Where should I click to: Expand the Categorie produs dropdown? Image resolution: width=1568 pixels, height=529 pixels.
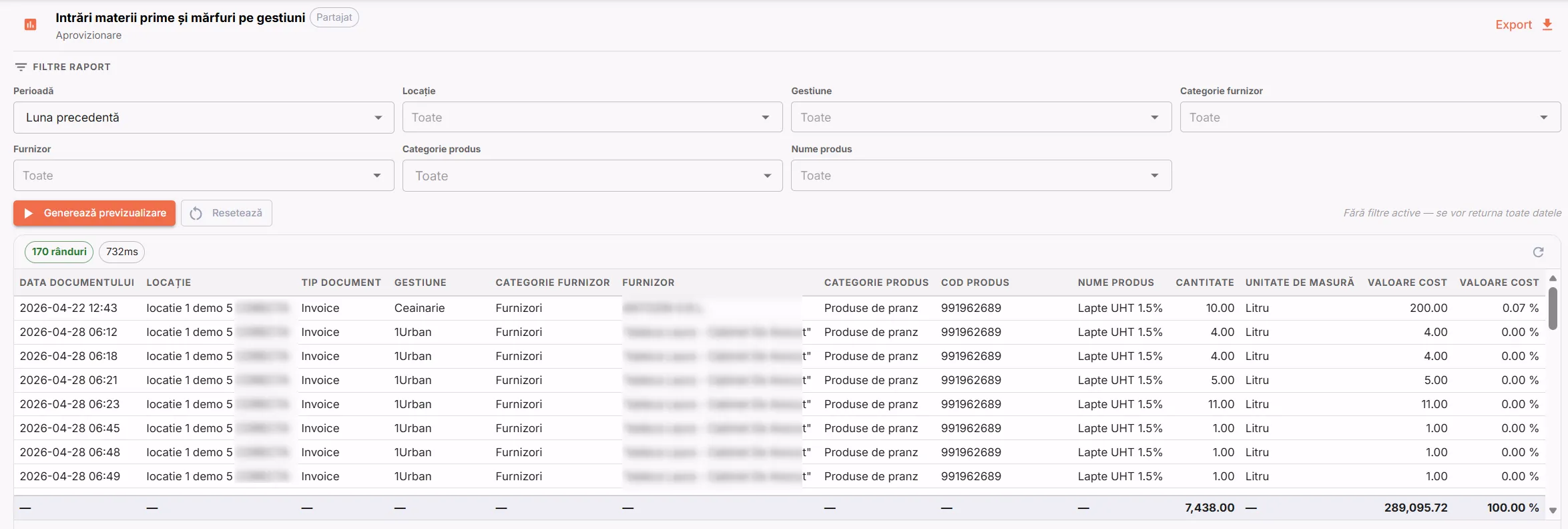coord(592,176)
